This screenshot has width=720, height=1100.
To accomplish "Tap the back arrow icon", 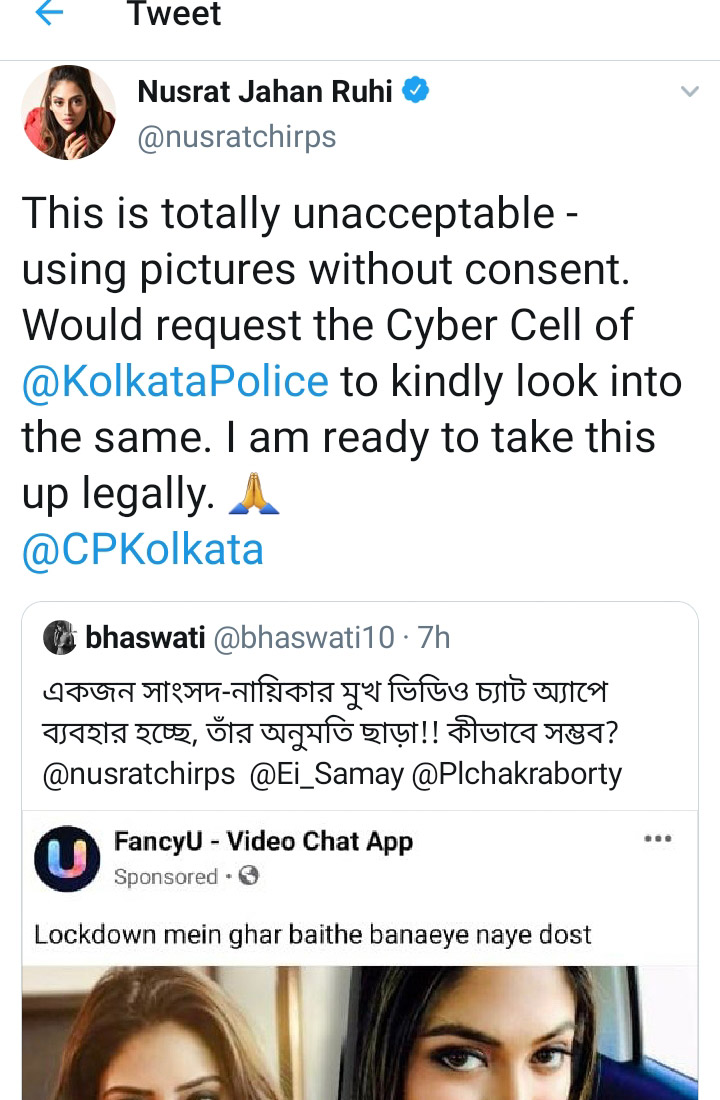I will (49, 12).
